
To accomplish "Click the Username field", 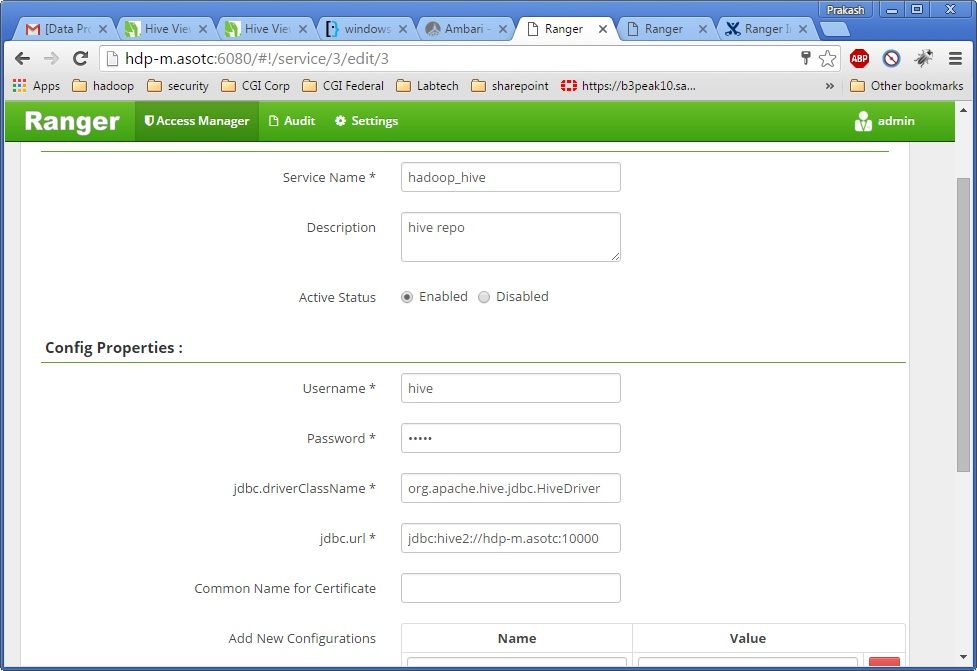I will pyautogui.click(x=510, y=388).
